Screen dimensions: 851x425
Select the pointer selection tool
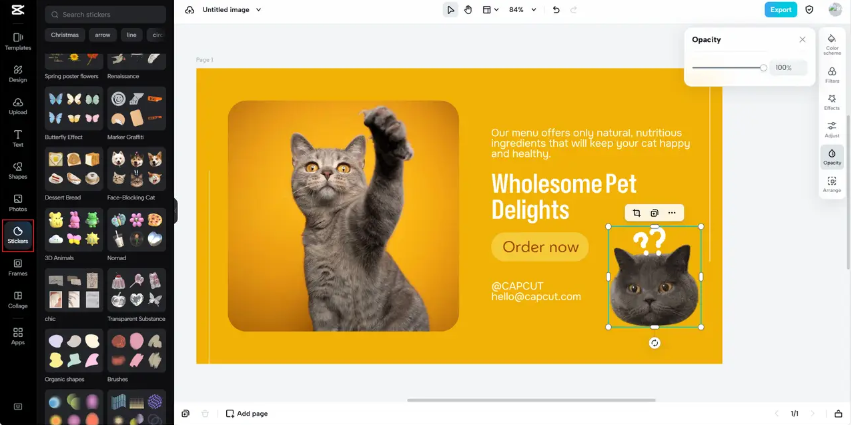pos(450,10)
